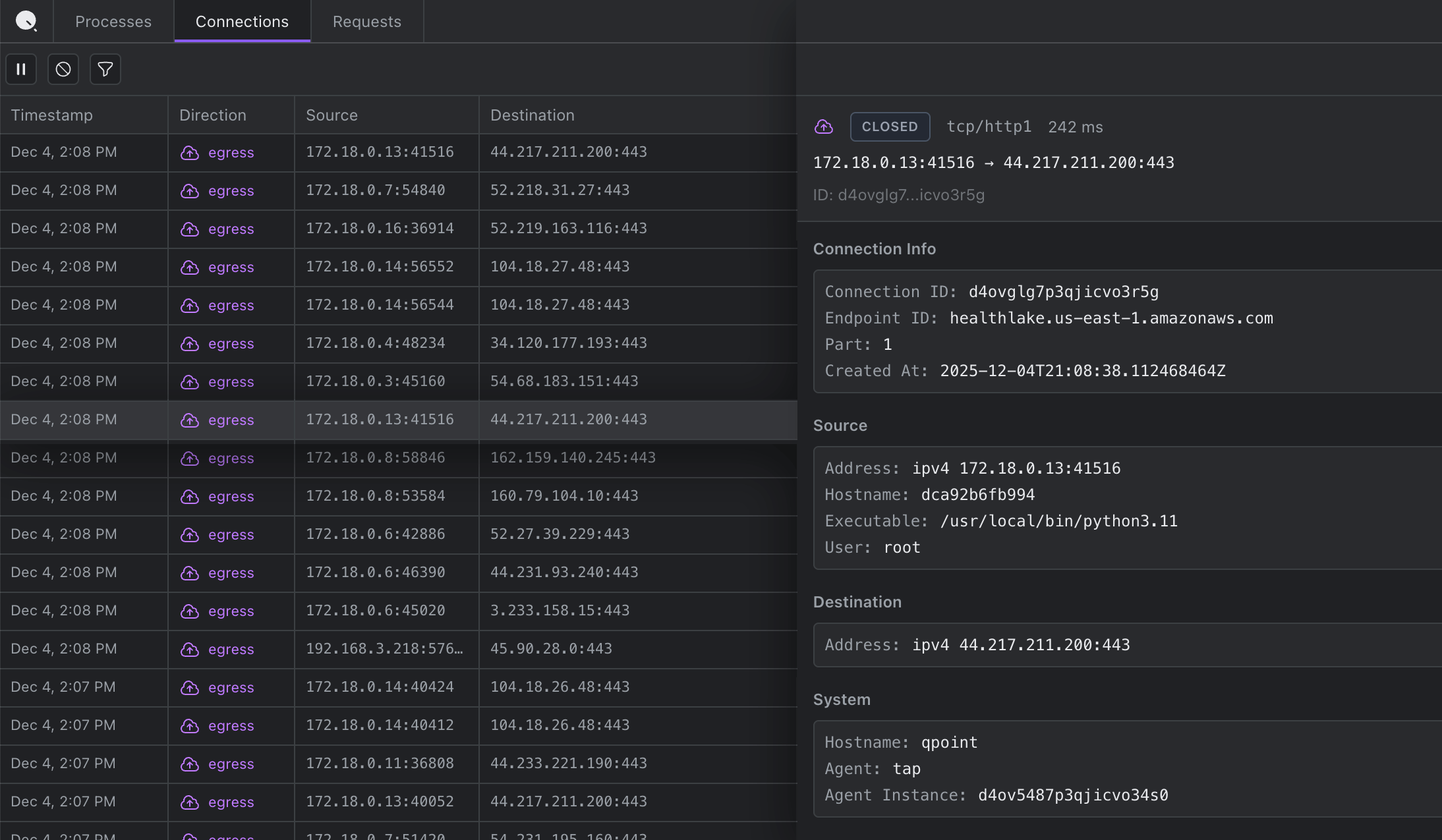The height and width of the screenshot is (840, 1442).
Task: Click the CLOSED status badge
Action: click(x=890, y=126)
